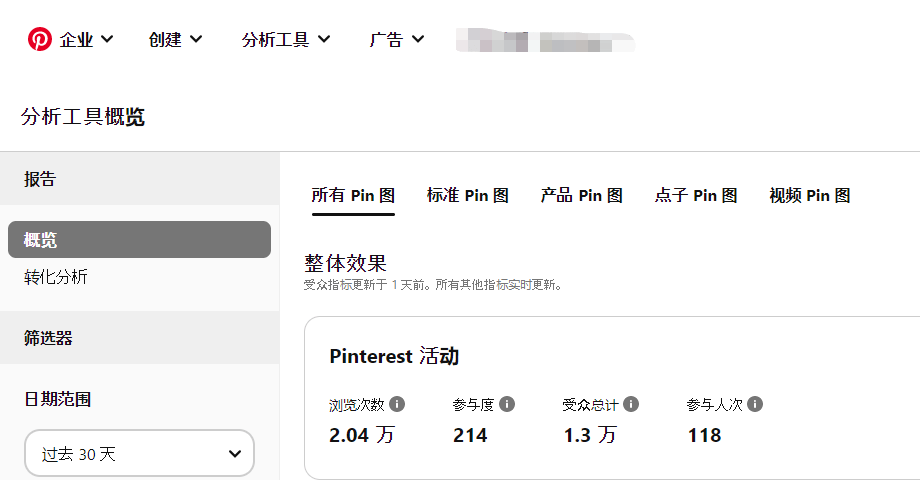
Task: Select the 产品 Pin 图 tab
Action: click(x=581, y=196)
